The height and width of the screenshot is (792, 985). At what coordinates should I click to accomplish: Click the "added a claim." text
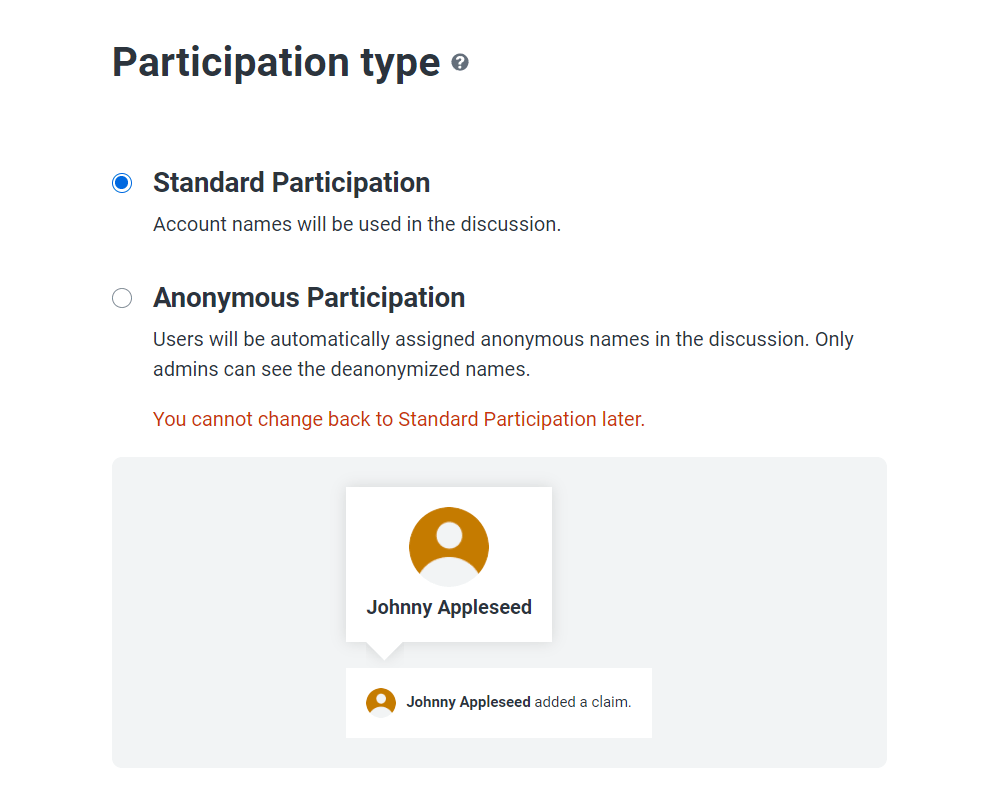point(583,702)
